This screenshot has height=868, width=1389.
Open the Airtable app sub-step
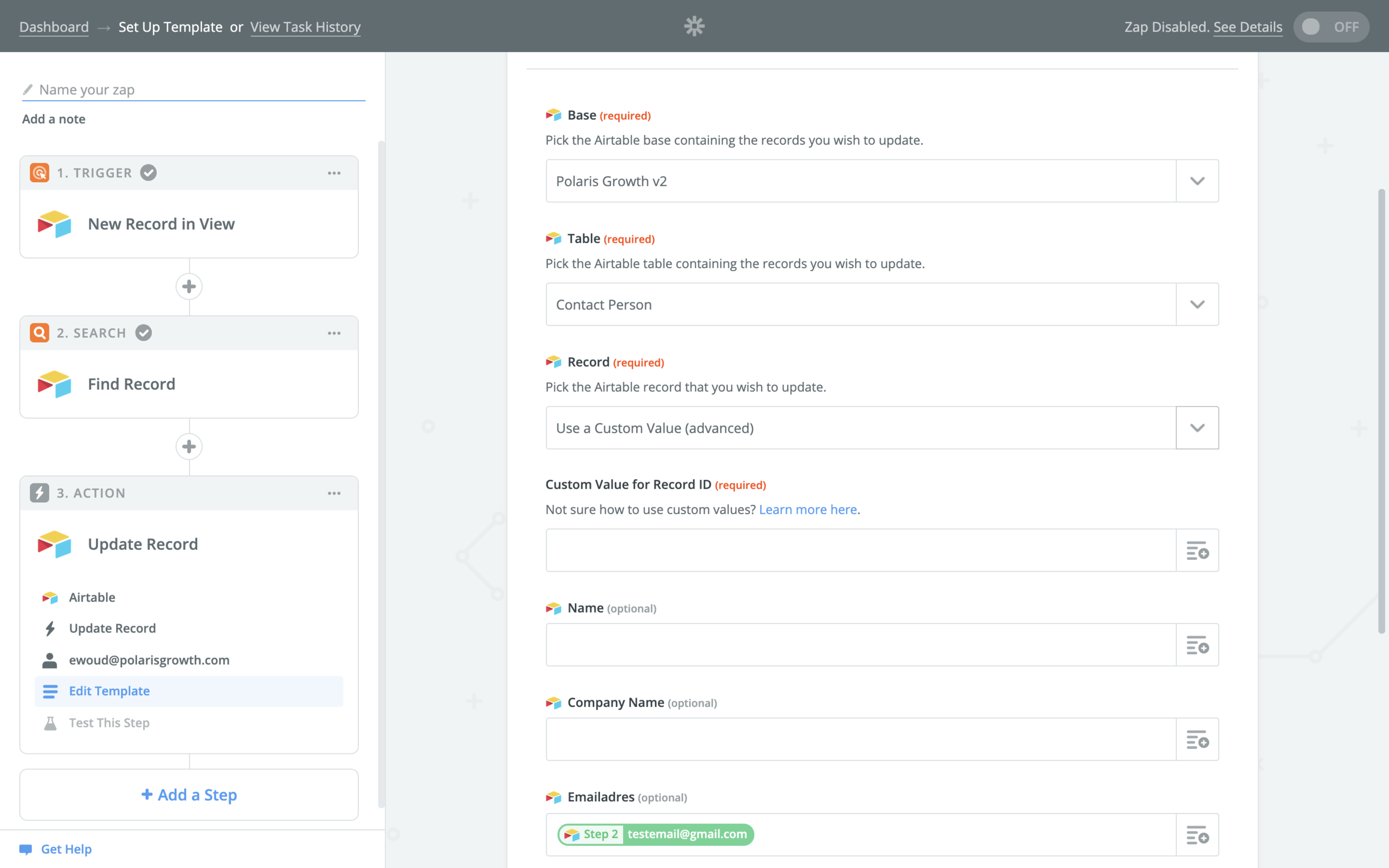(189, 597)
